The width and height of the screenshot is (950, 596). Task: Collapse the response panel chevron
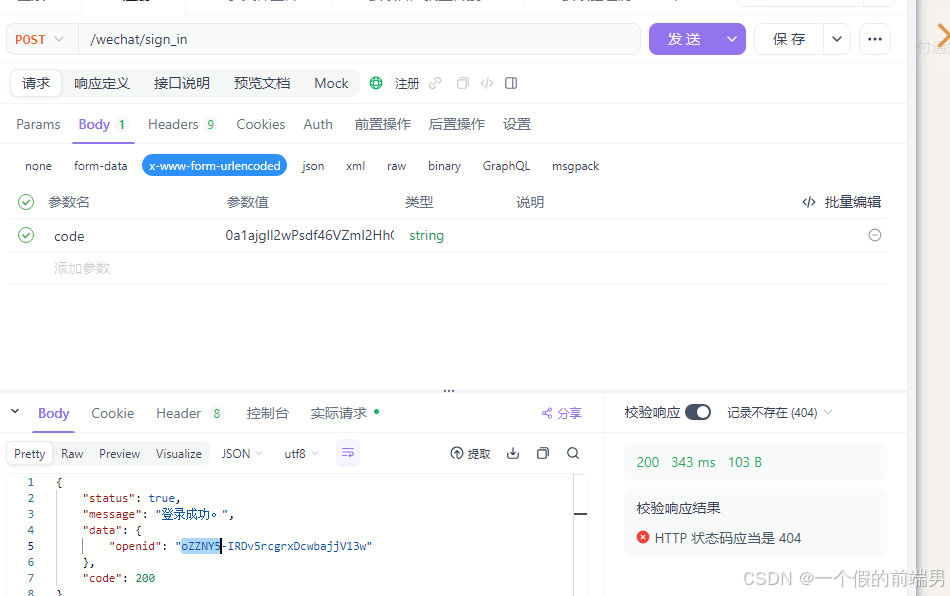(15, 412)
